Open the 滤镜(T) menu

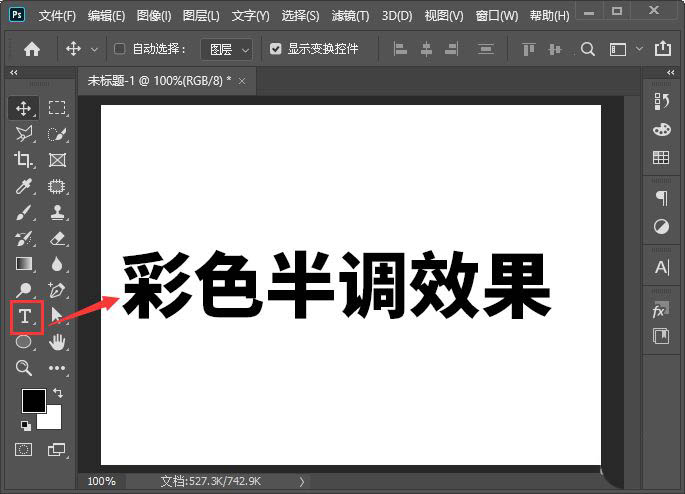point(350,16)
